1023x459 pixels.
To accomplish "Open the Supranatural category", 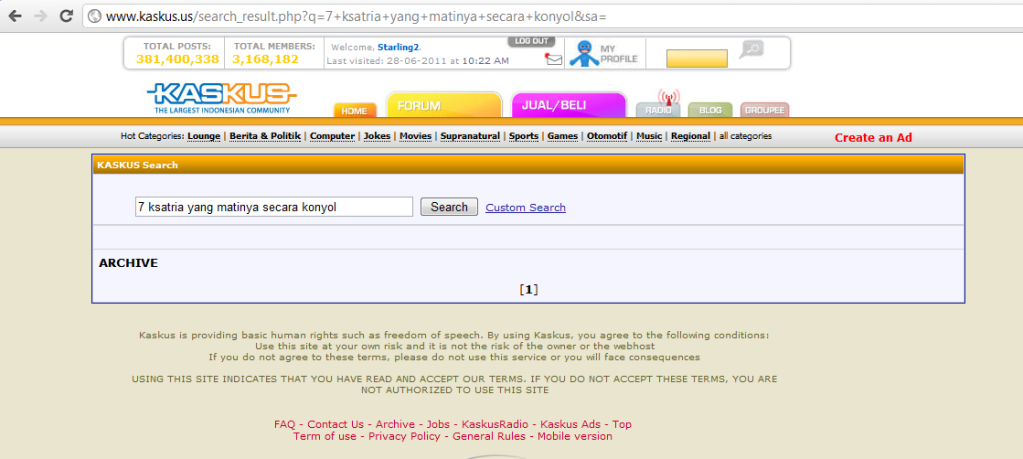I will coord(470,136).
